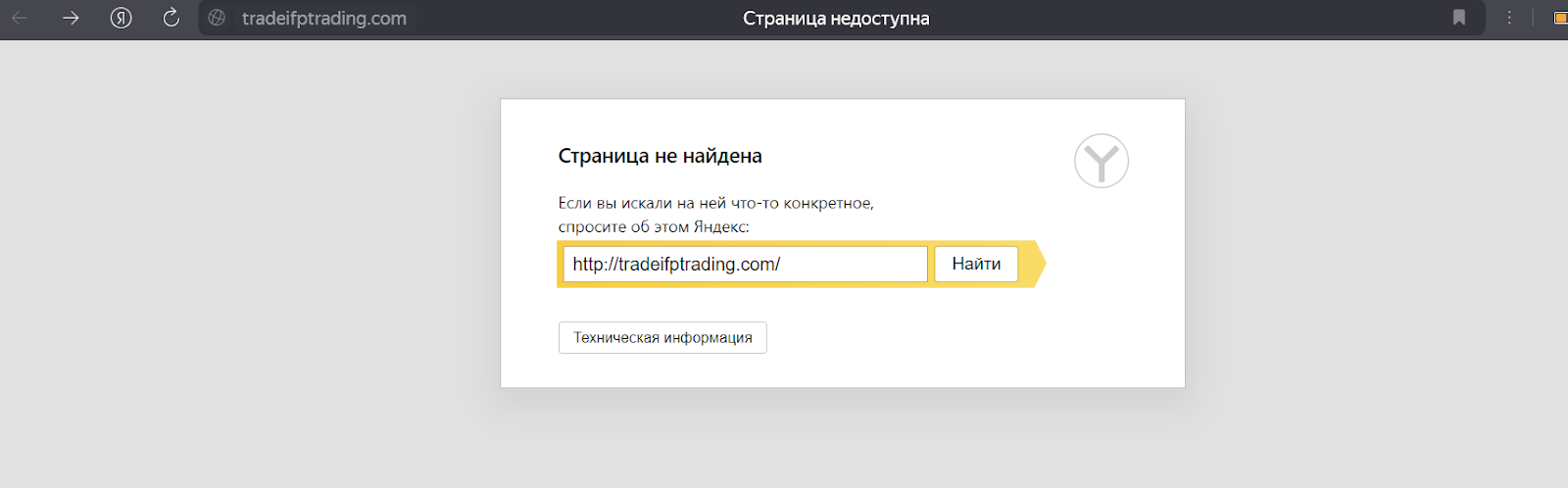Bookmark the page with the bookmark icon

(1459, 18)
